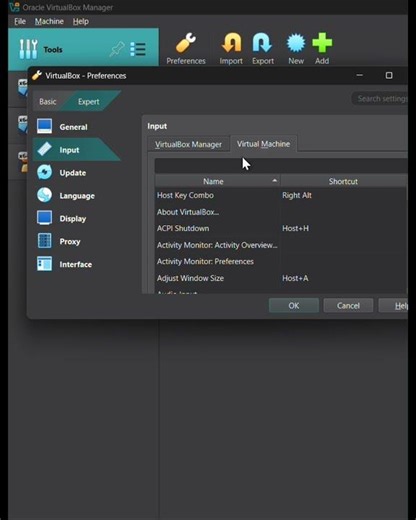
Task: Open the File menu
Action: [20, 21]
